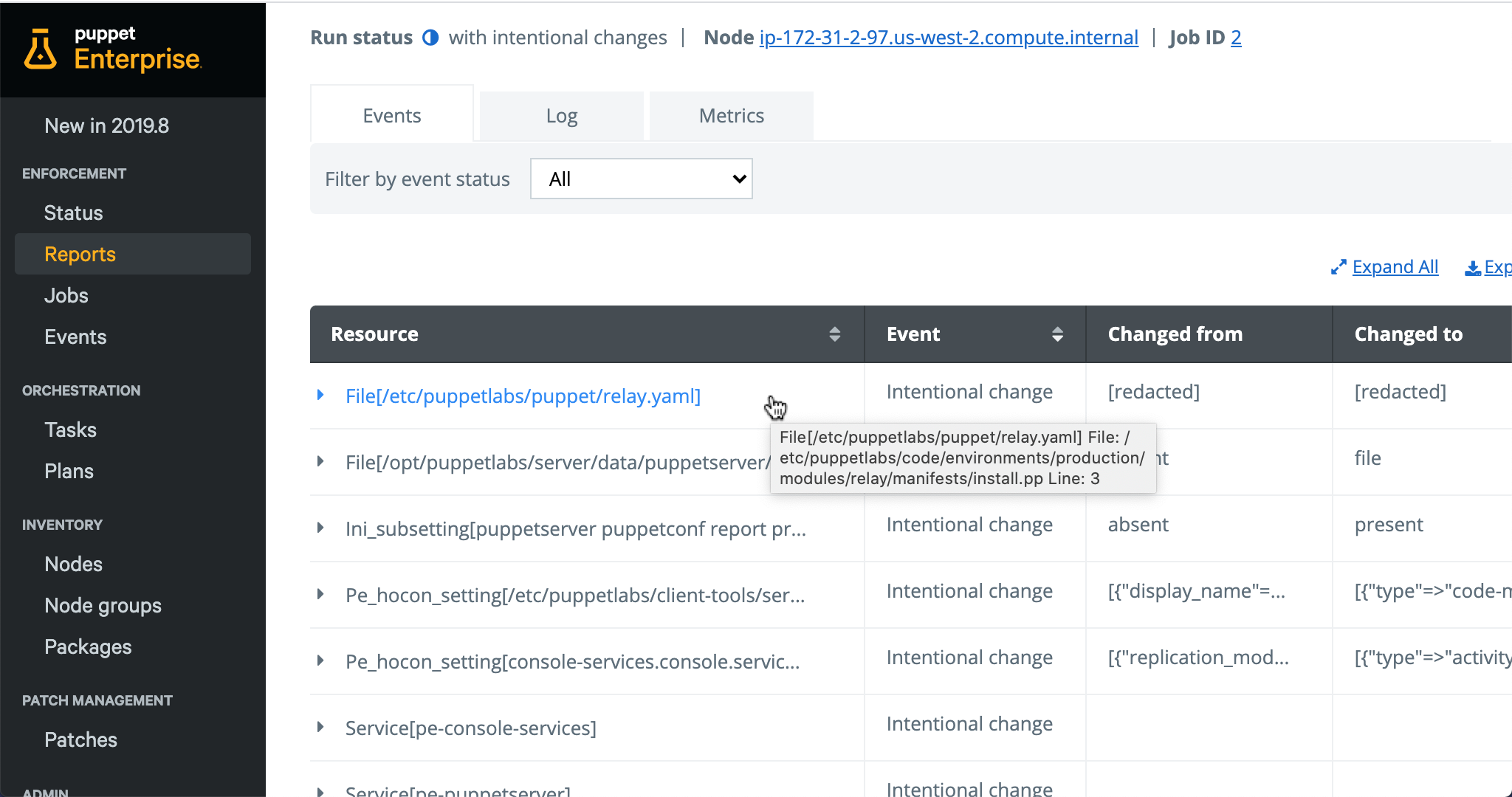Open Jobs in the sidebar
Image resolution: width=1512 pixels, height=797 pixels.
tap(66, 295)
